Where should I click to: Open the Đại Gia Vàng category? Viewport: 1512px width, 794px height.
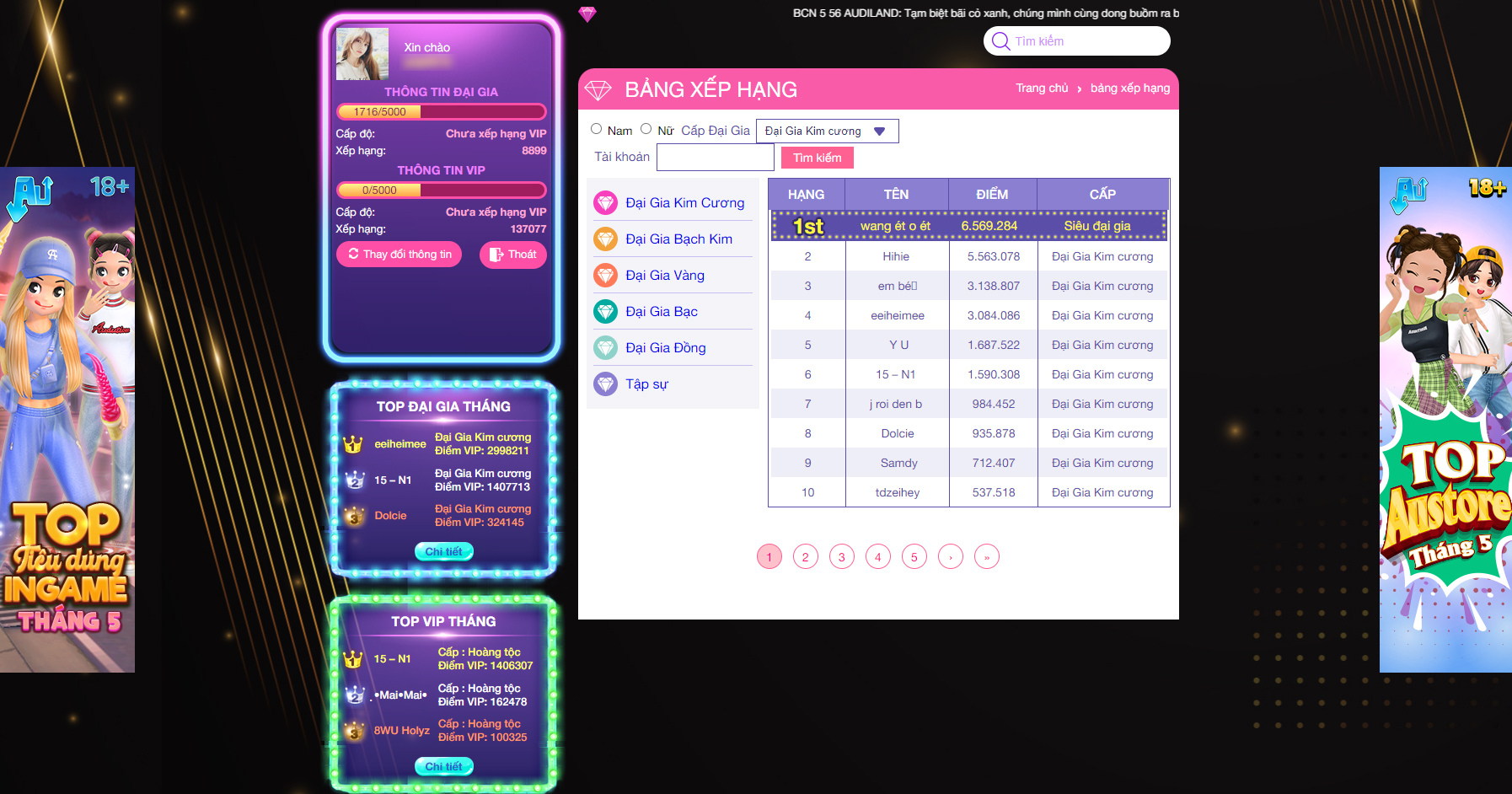(x=665, y=276)
